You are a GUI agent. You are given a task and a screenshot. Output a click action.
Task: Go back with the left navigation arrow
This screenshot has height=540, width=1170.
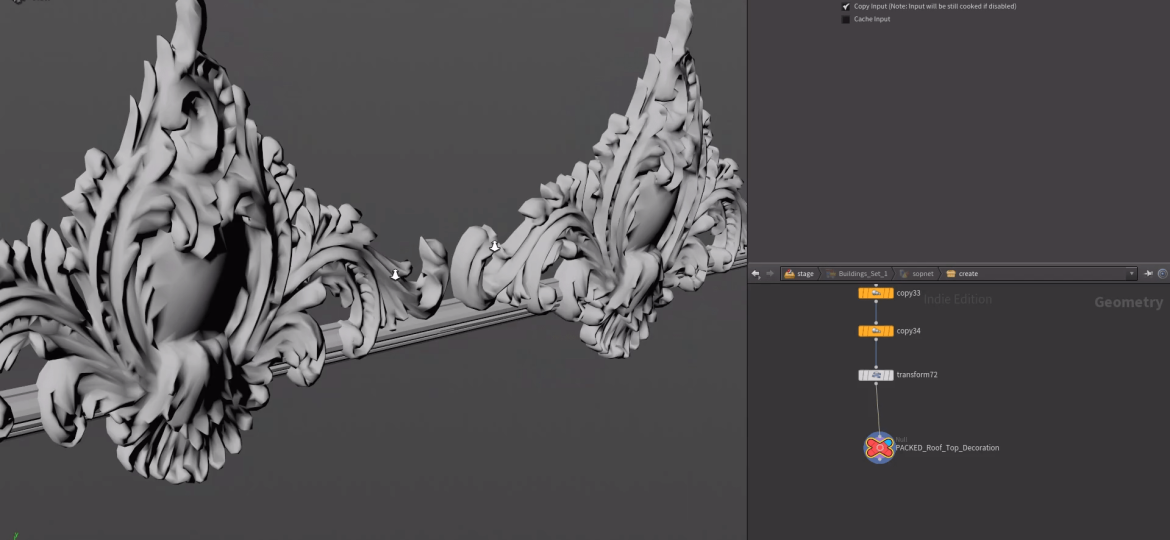tap(756, 274)
